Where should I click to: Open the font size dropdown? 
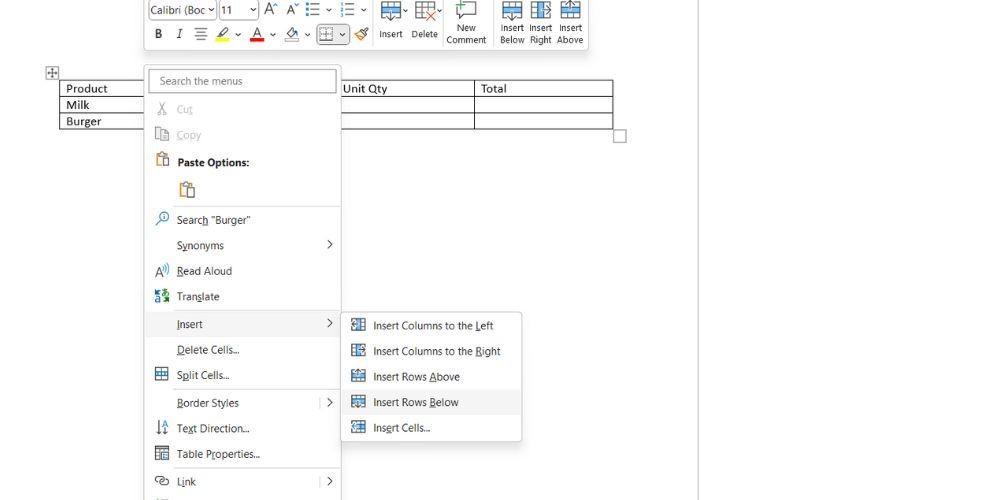click(239, 10)
